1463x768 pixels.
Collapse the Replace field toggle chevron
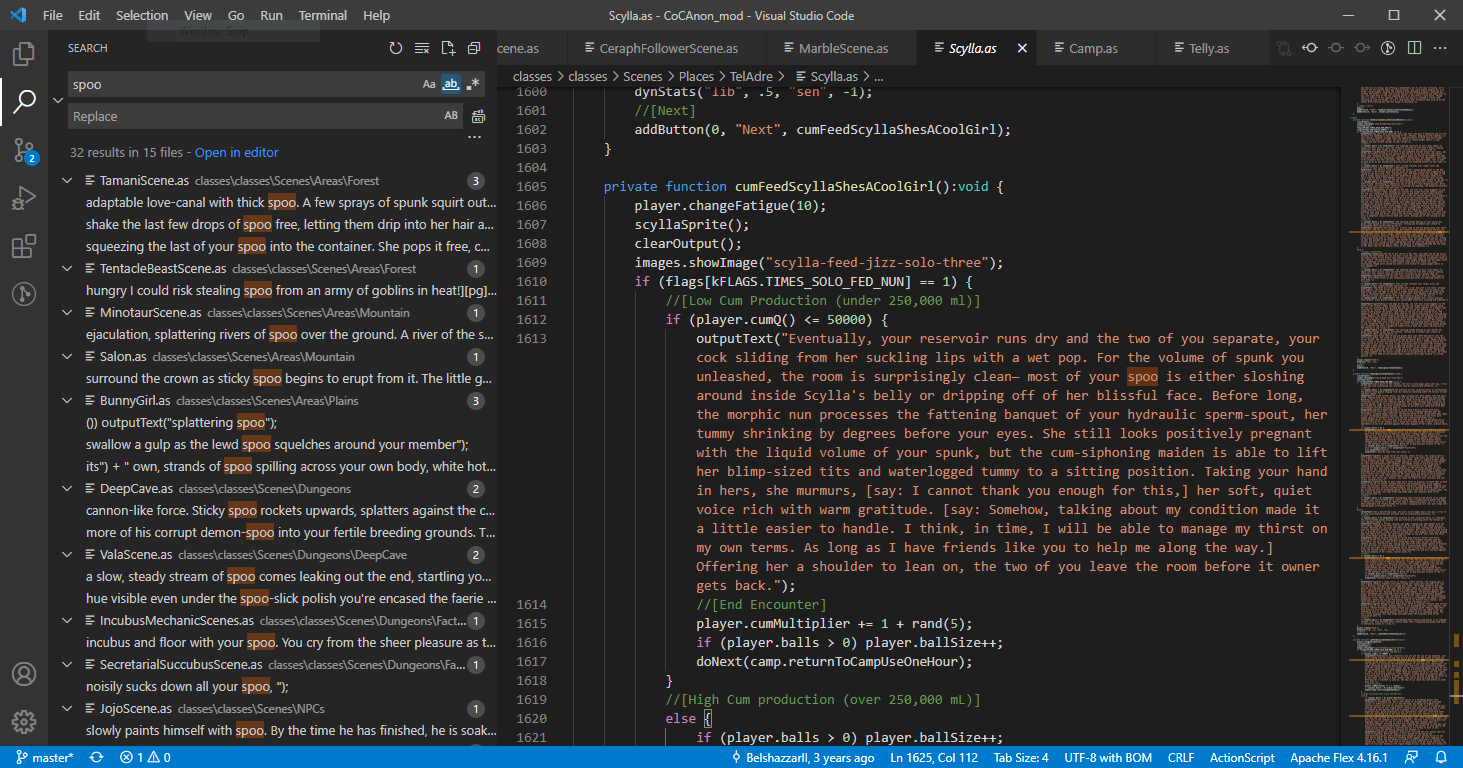(58, 100)
